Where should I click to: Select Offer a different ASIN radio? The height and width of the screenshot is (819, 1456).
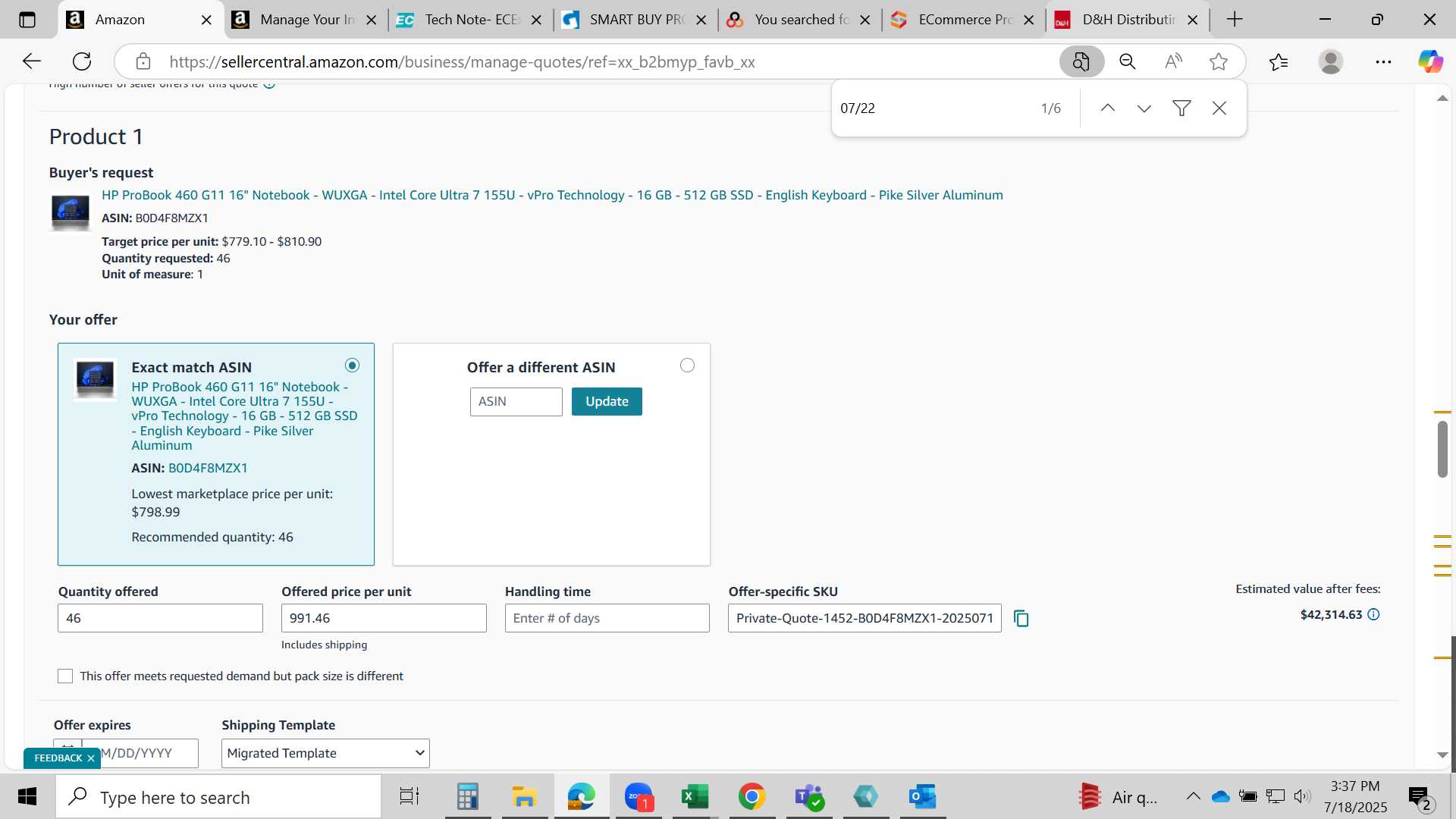(x=687, y=366)
